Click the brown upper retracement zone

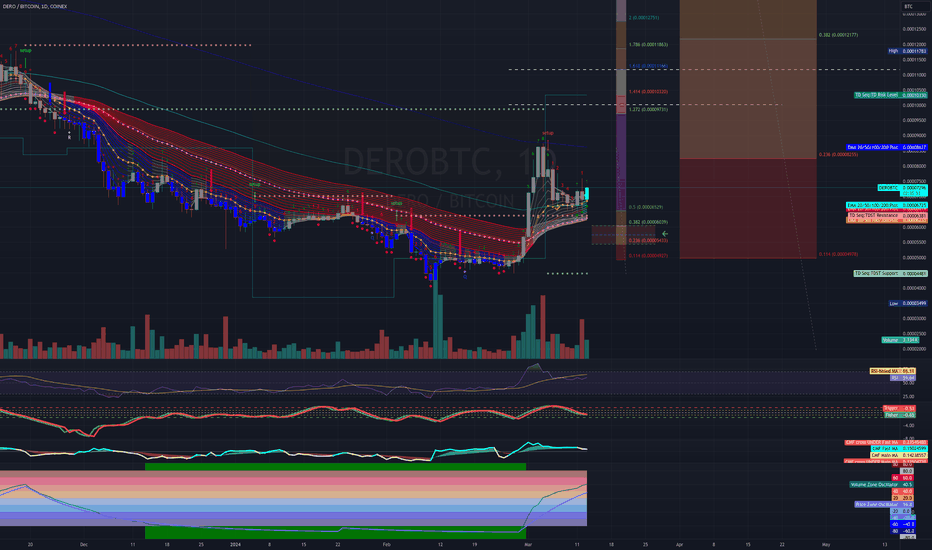[x=748, y=98]
